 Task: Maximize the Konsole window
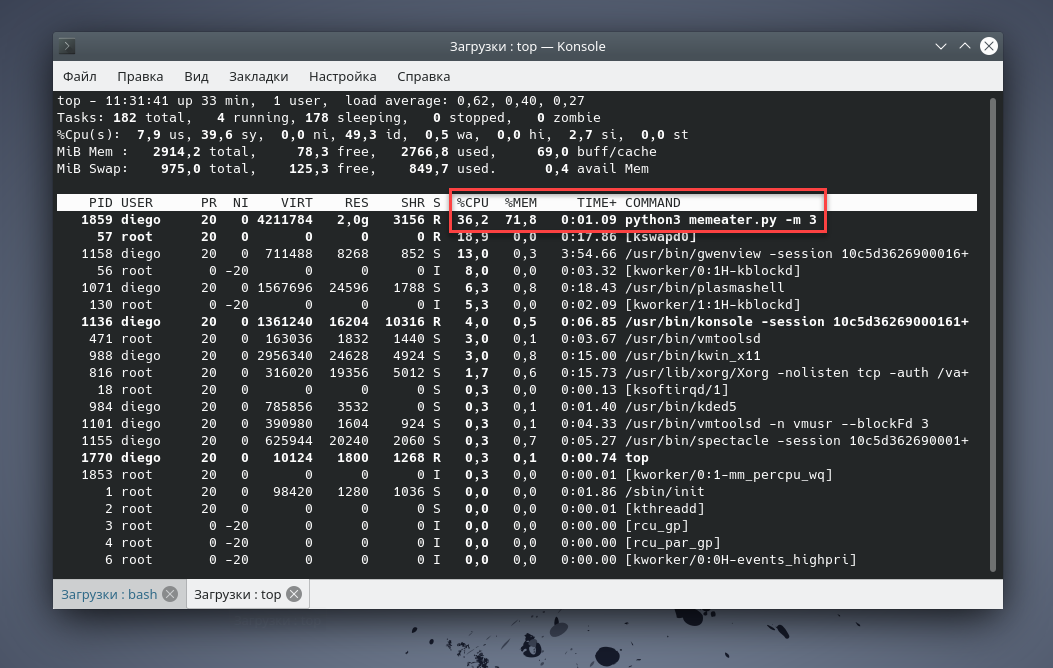[x=965, y=46]
